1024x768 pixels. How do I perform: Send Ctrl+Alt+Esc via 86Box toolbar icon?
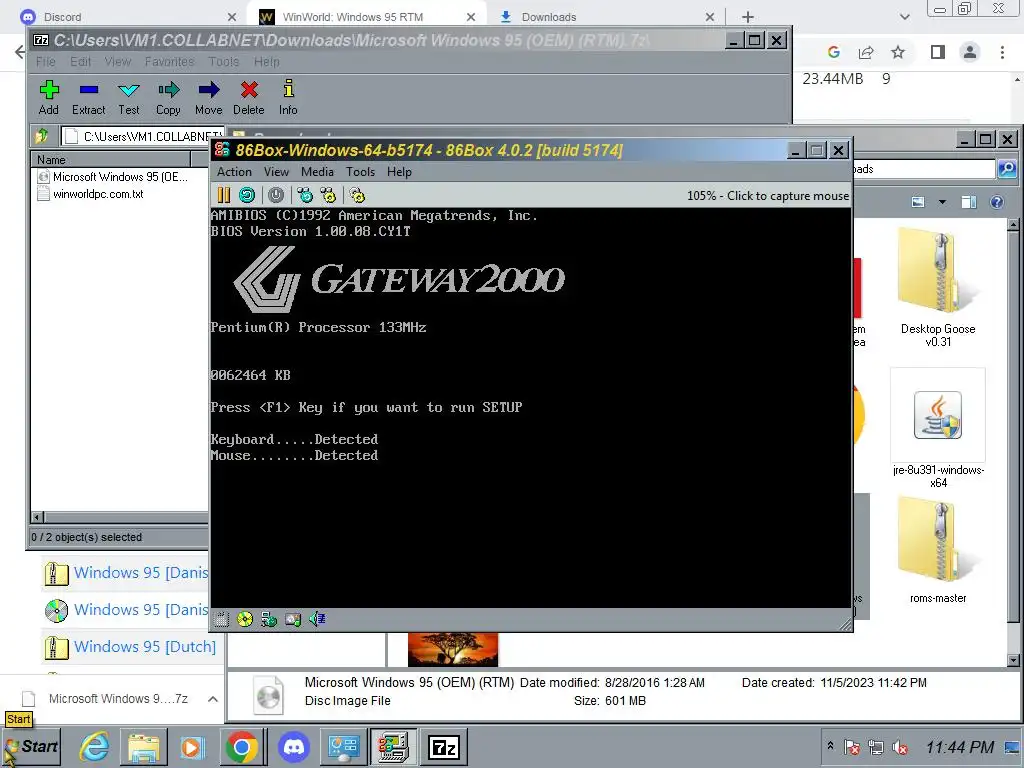point(328,195)
